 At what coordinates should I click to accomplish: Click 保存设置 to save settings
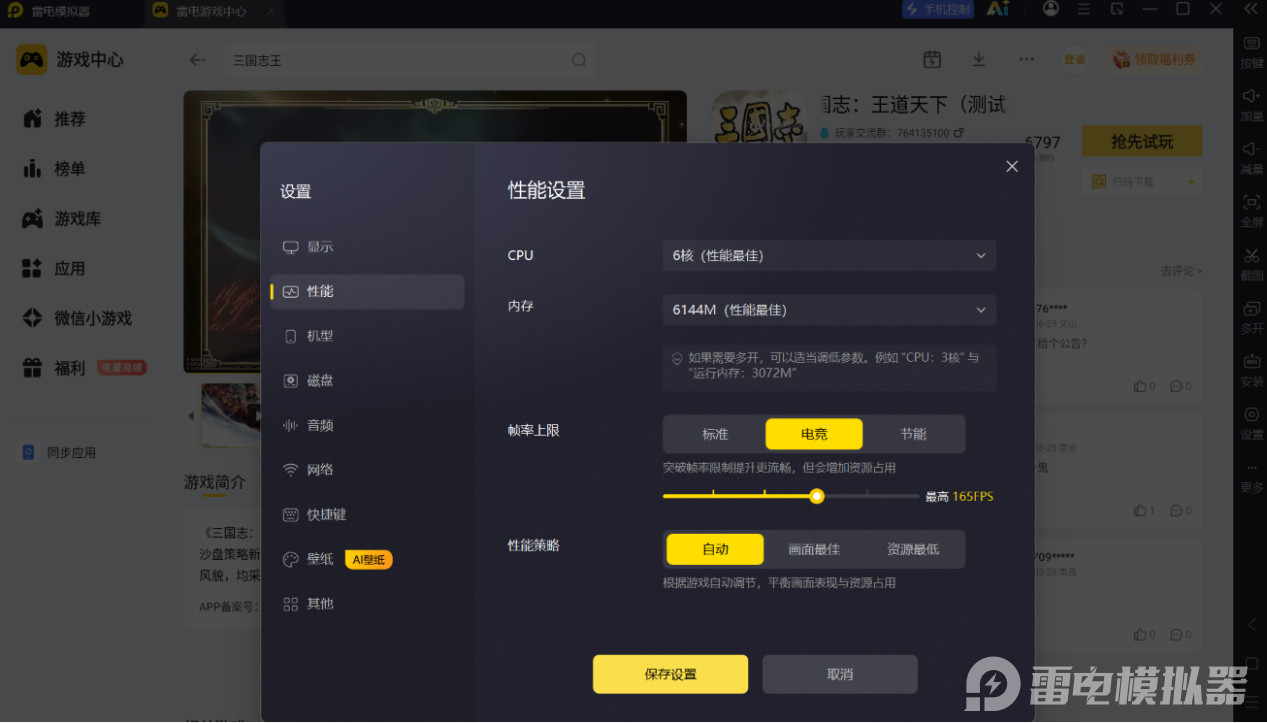[670, 674]
